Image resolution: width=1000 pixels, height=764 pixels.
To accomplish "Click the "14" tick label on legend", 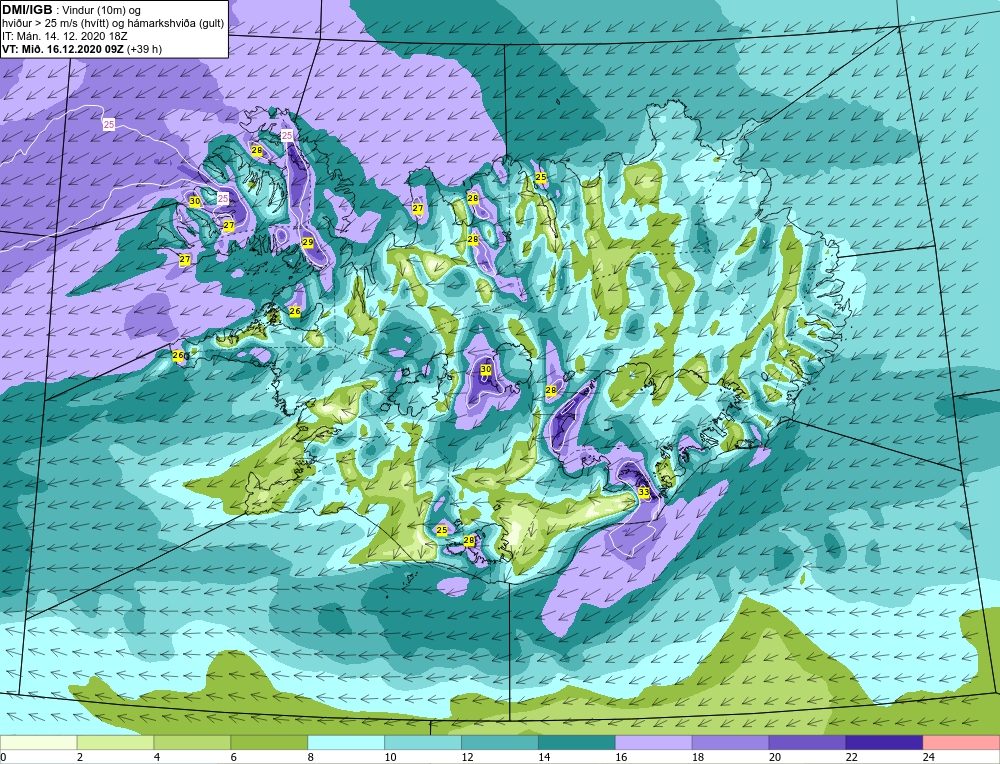I will [x=544, y=757].
